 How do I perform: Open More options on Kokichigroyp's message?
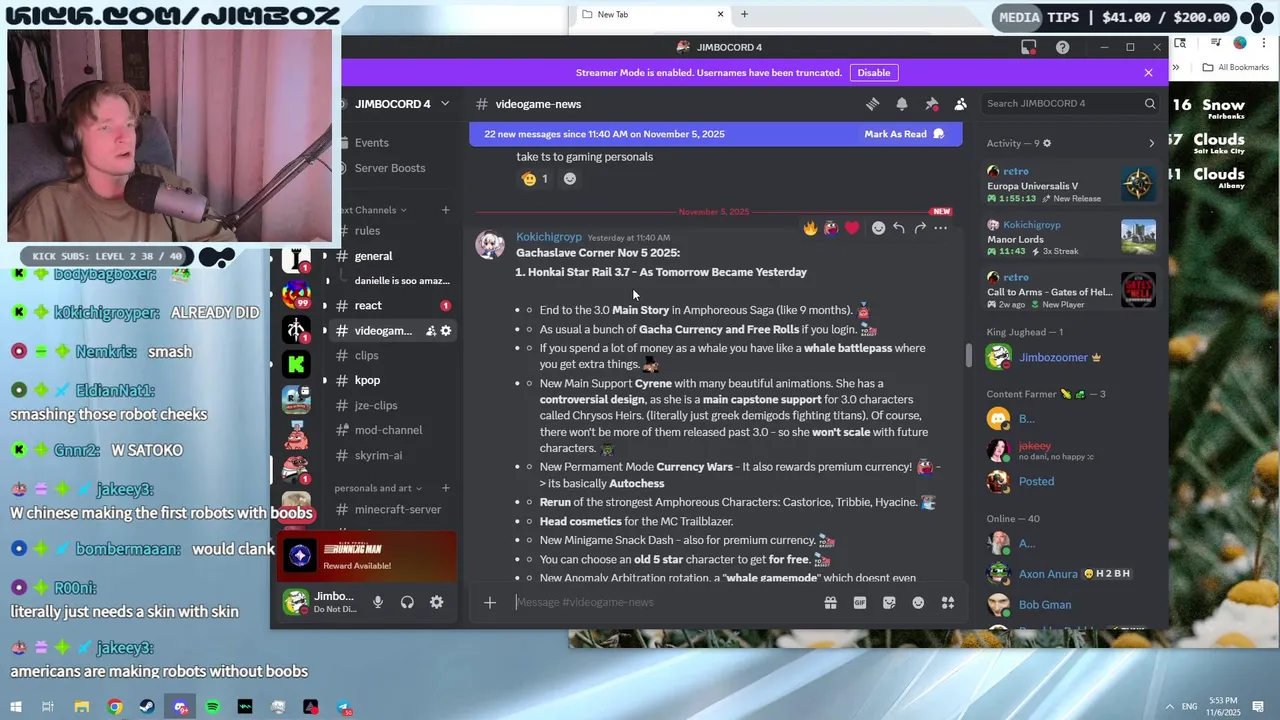click(x=941, y=228)
